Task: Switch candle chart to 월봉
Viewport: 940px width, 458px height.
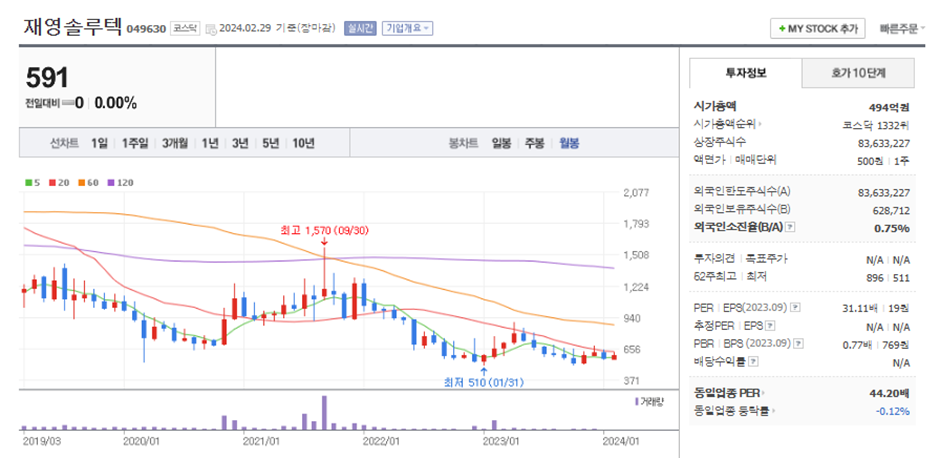Action: [x=569, y=143]
